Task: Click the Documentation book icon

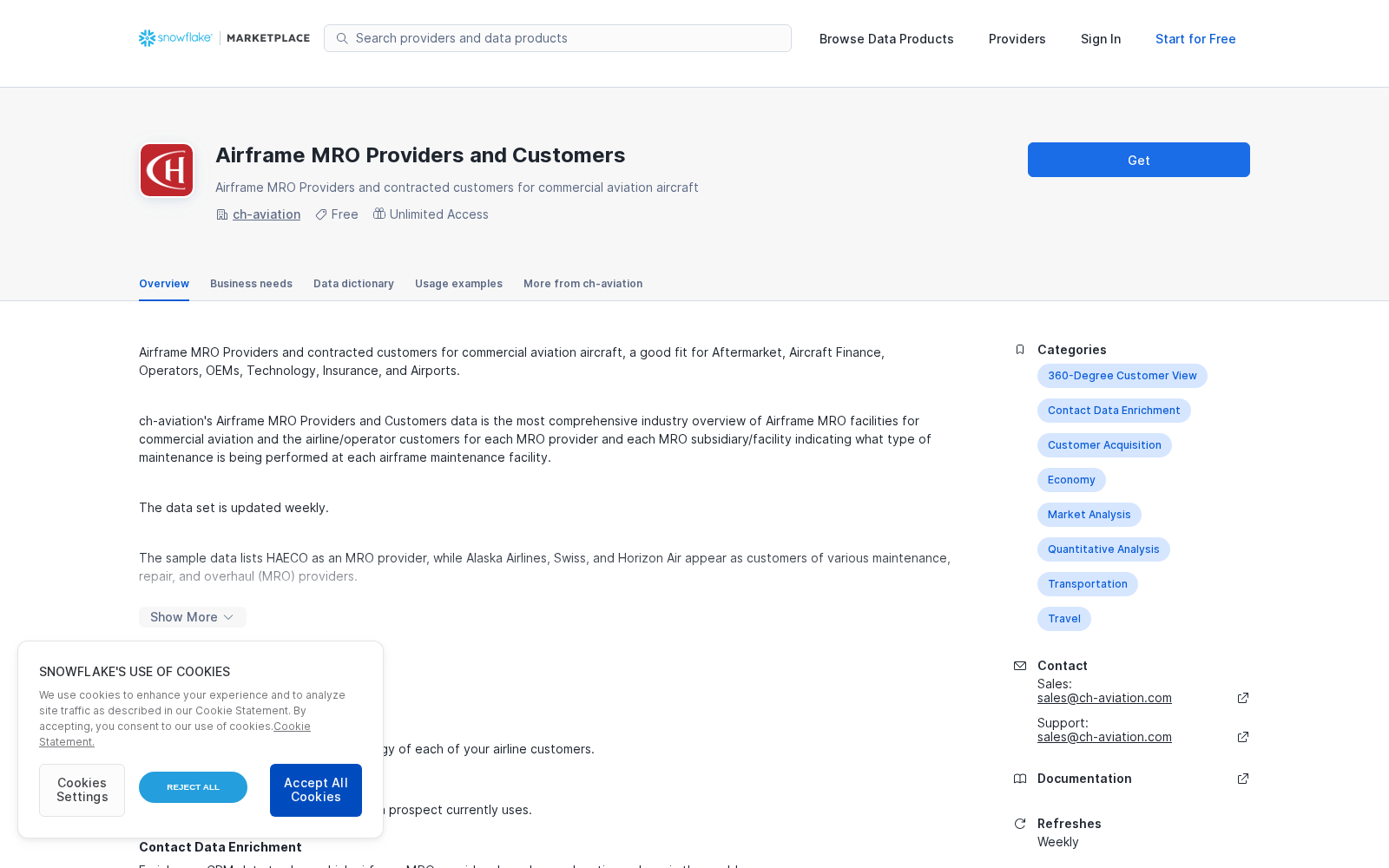Action: click(x=1020, y=779)
